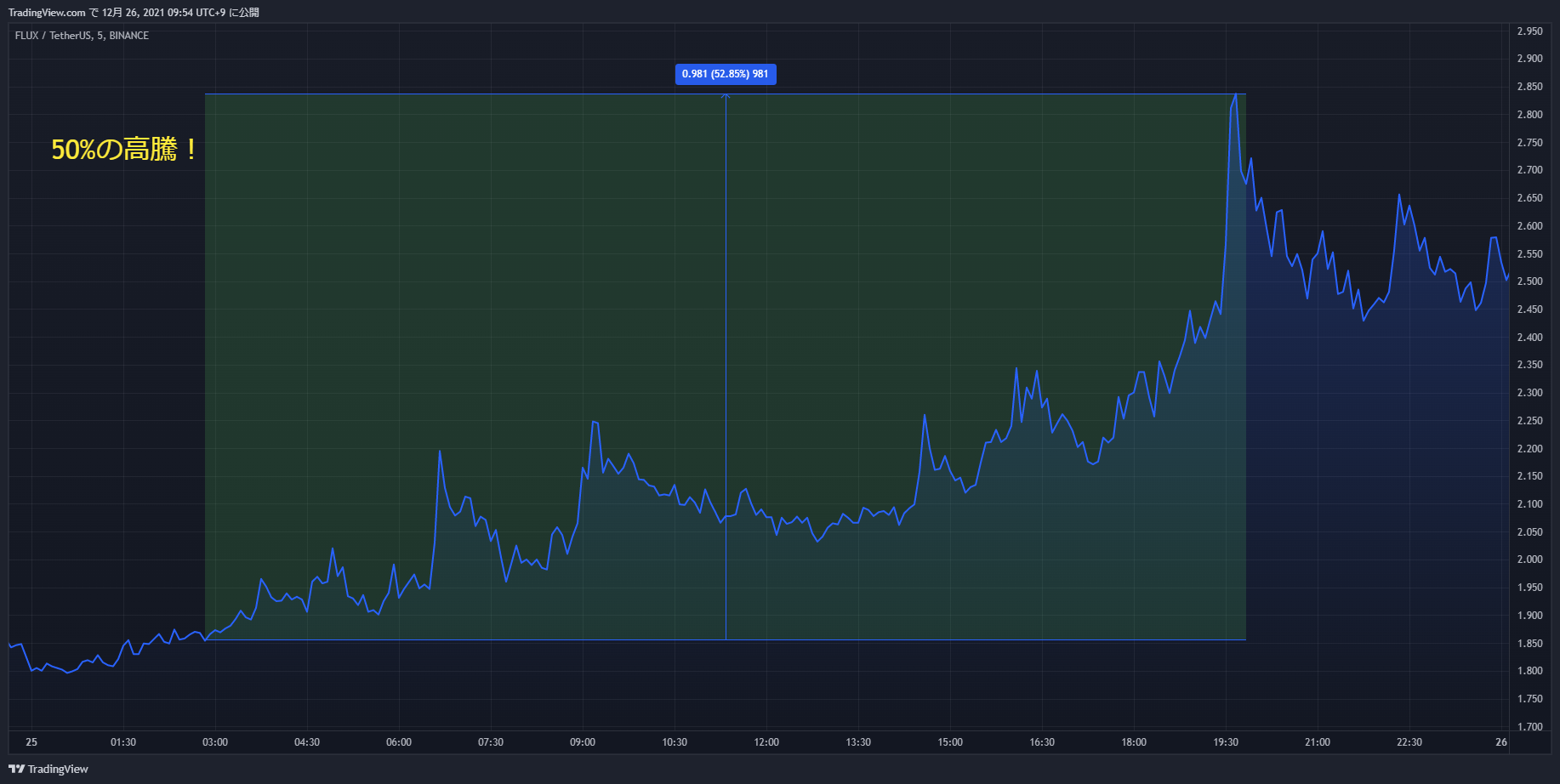Click the 1.850 price axis label
This screenshot has height=784, width=1560.
[x=1529, y=644]
